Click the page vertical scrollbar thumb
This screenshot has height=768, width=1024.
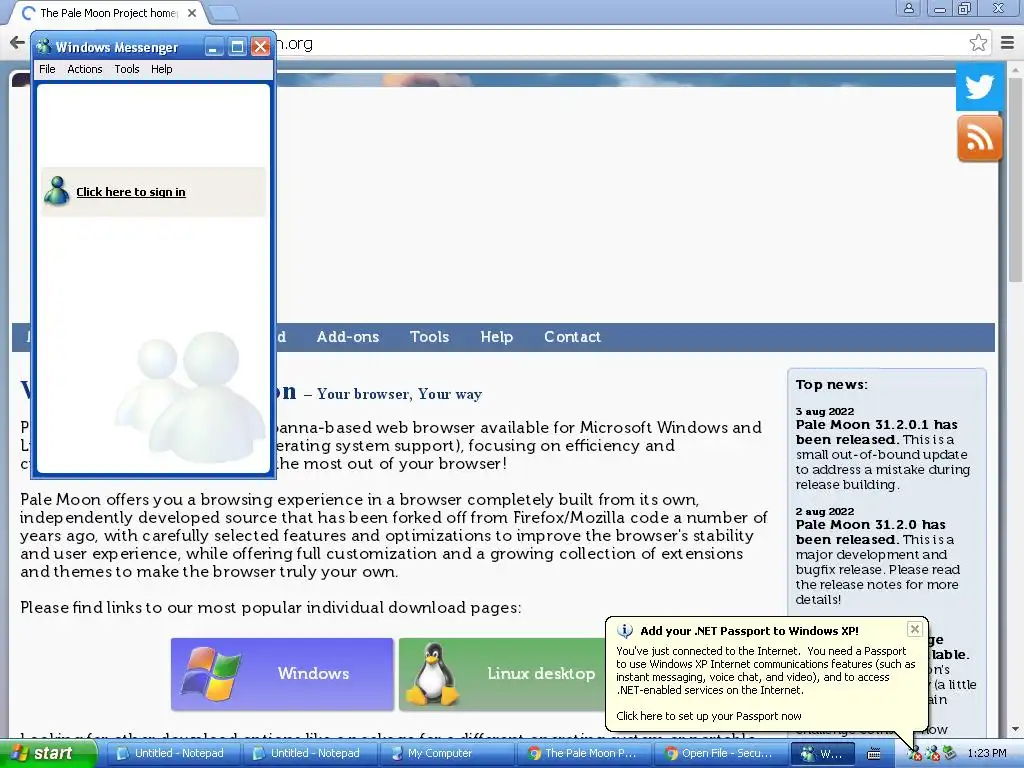coord(1014,180)
